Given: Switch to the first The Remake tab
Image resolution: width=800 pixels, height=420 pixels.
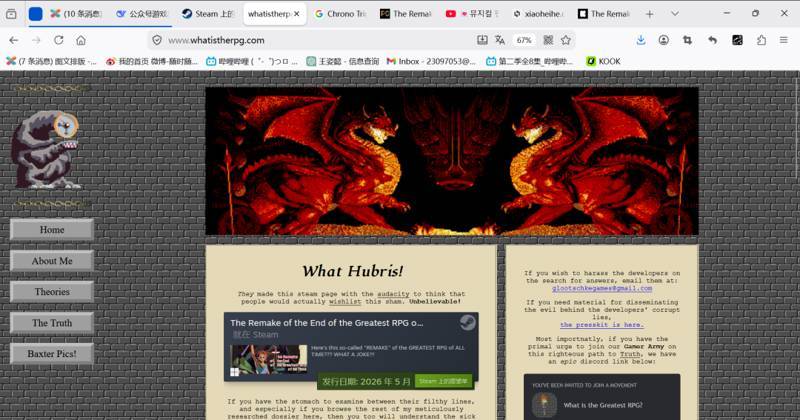Looking at the screenshot, I should point(406,14).
